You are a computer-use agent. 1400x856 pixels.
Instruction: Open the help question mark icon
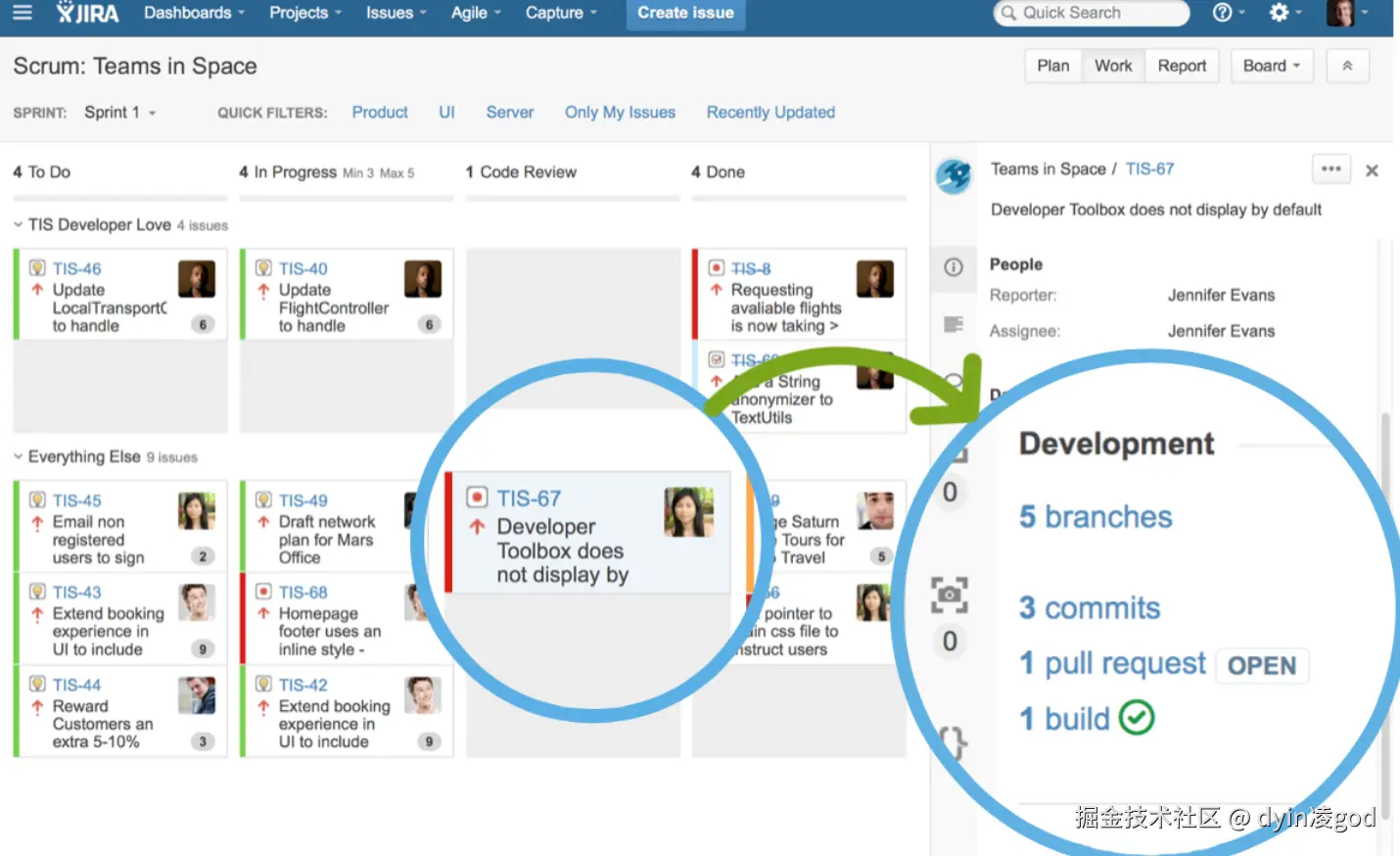[x=1222, y=13]
